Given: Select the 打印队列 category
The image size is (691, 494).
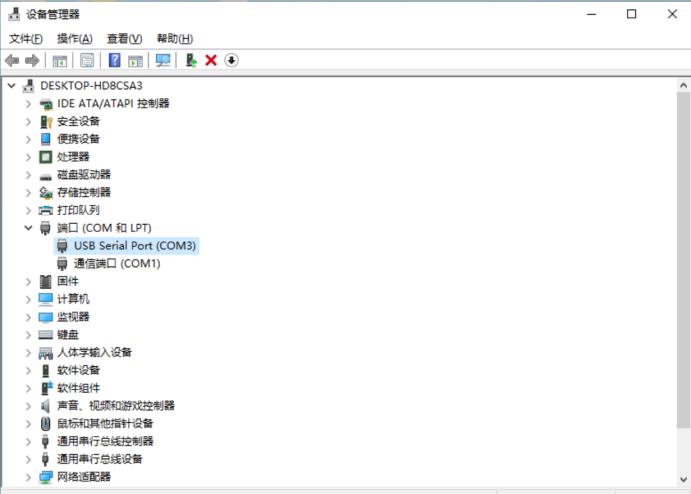Looking at the screenshot, I should click(x=78, y=210).
